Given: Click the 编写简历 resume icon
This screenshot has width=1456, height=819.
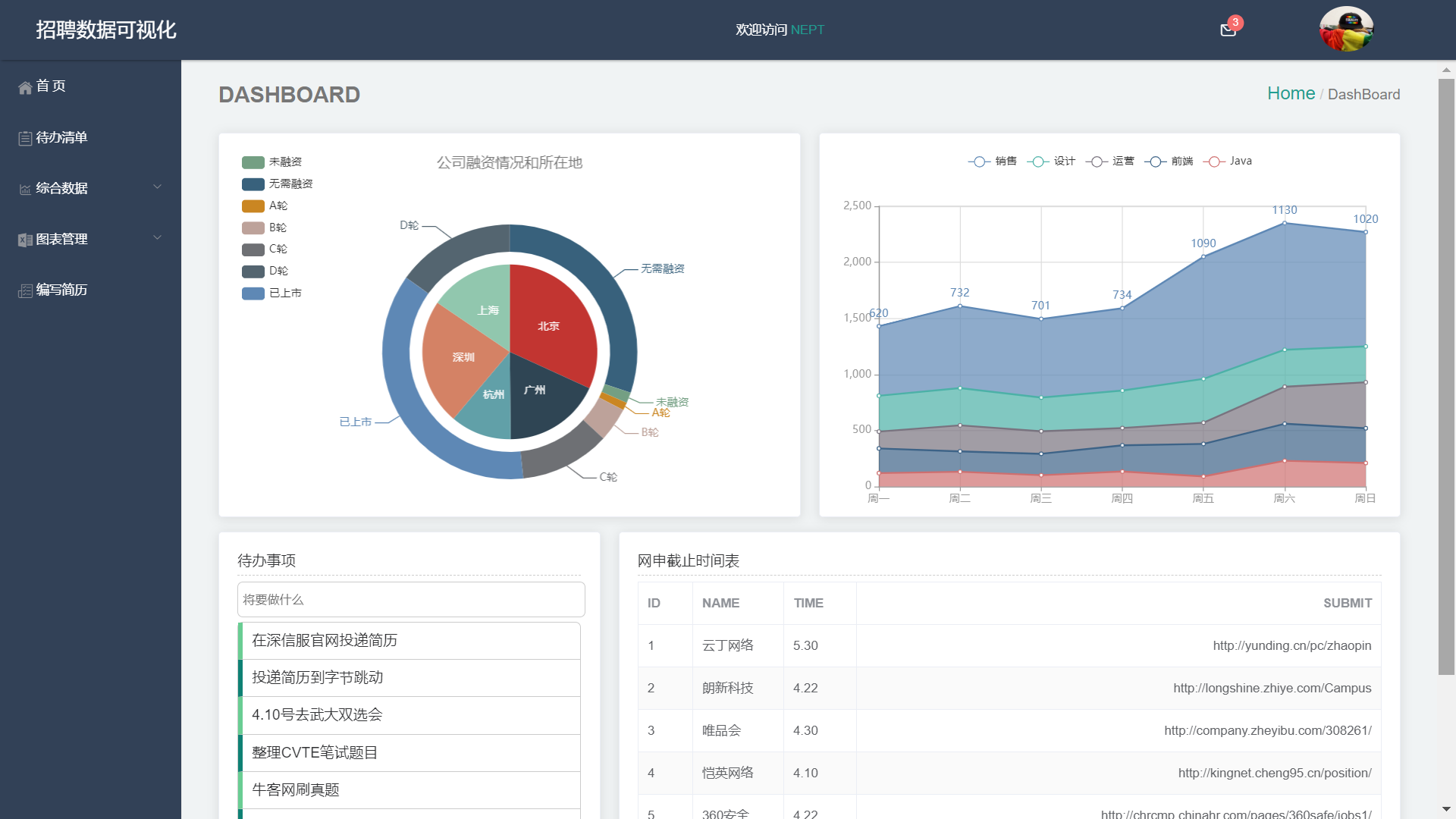Looking at the screenshot, I should click(x=25, y=290).
